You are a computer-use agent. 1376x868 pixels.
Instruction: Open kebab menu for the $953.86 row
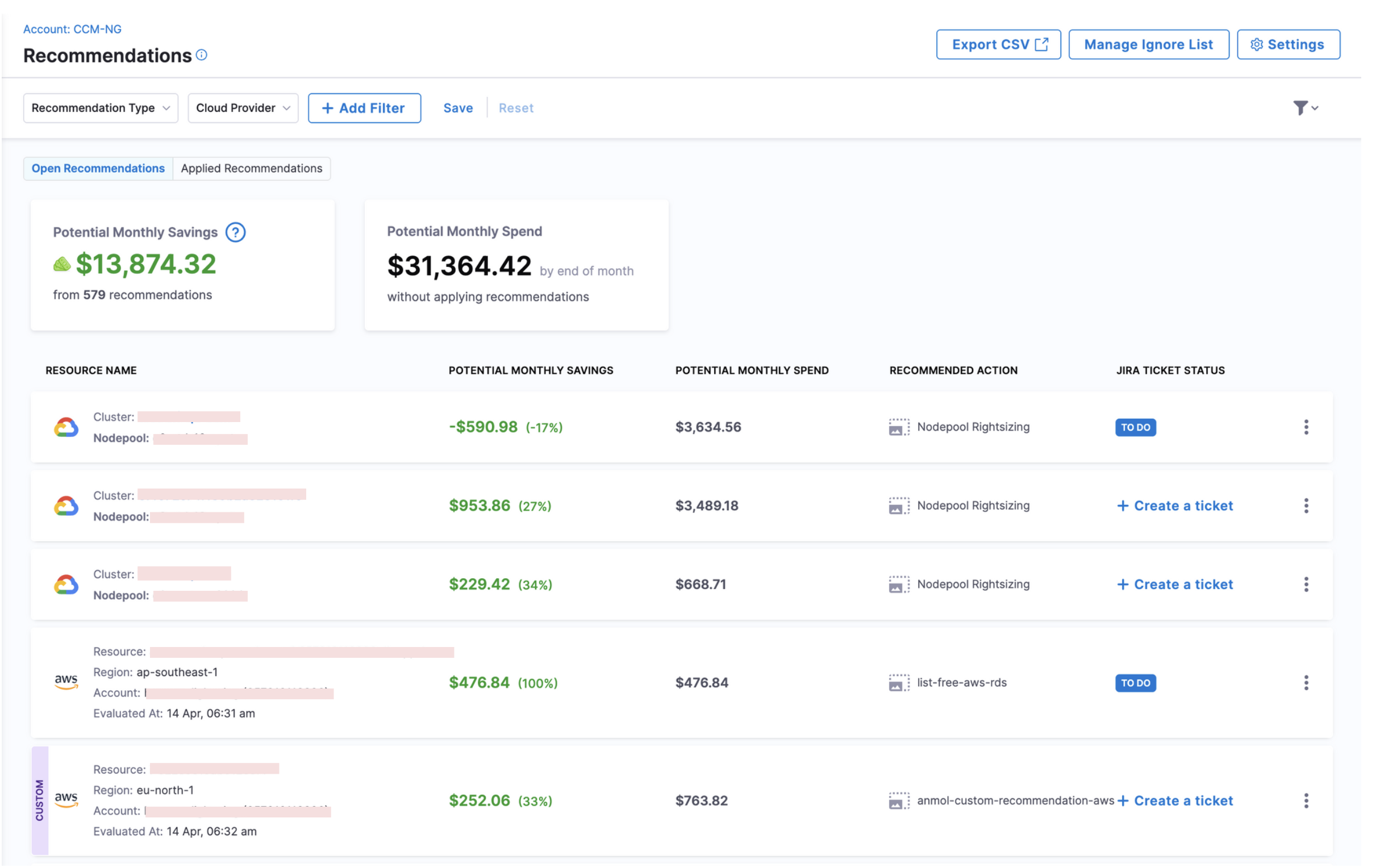(x=1306, y=506)
